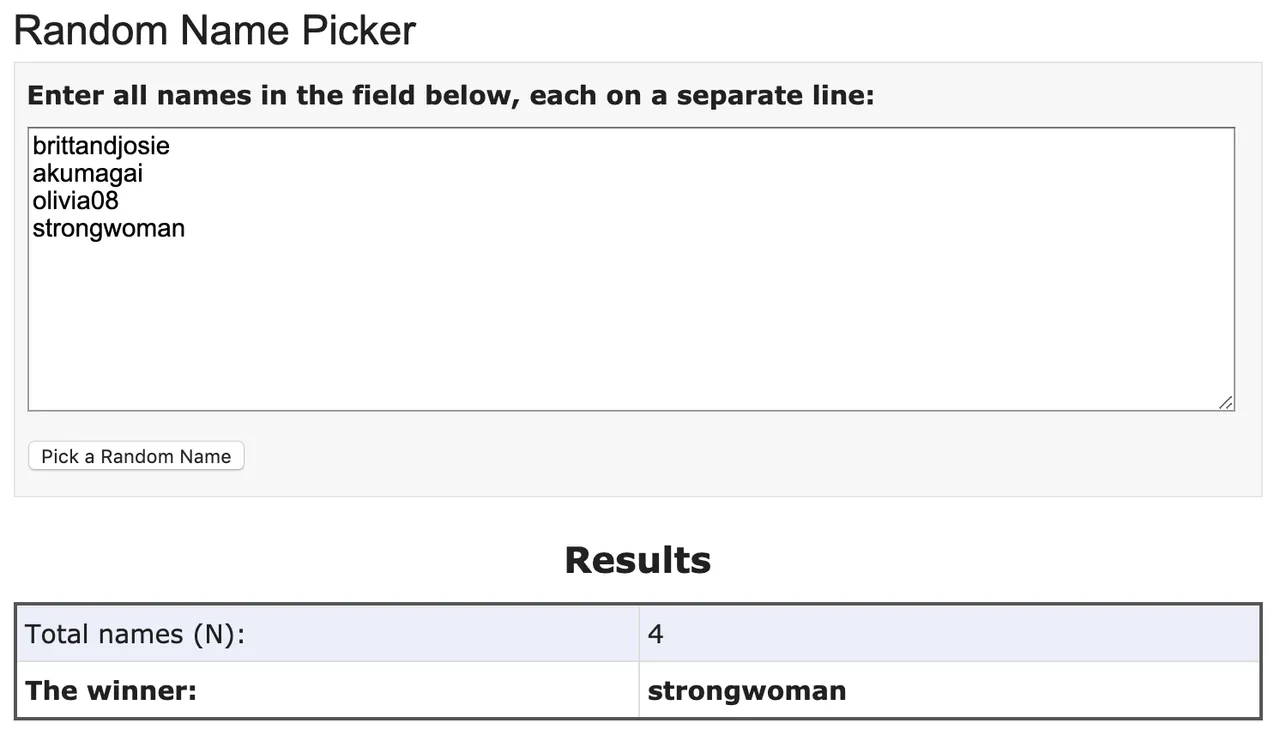This screenshot has width=1280, height=734.
Task: Click the total count value 4
Action: pos(656,634)
